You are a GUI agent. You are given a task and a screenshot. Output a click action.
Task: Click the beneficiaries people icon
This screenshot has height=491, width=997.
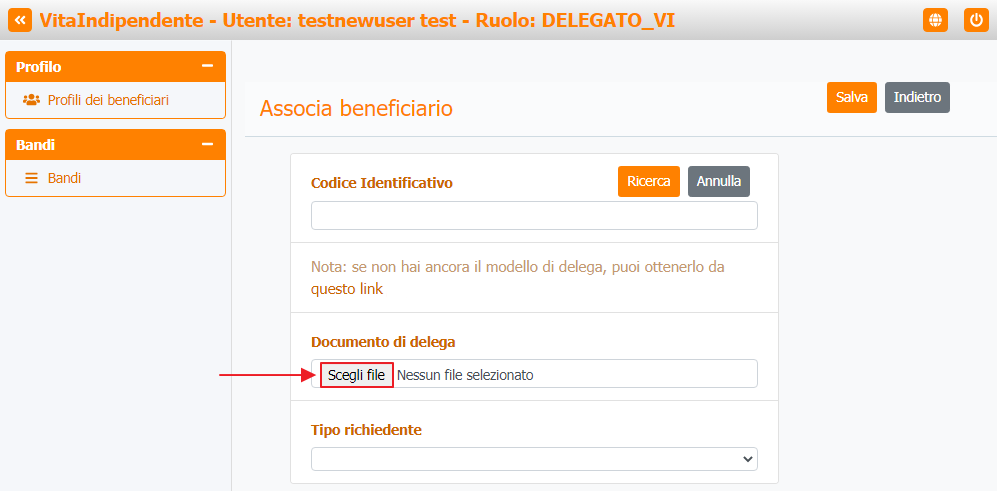tap(31, 100)
